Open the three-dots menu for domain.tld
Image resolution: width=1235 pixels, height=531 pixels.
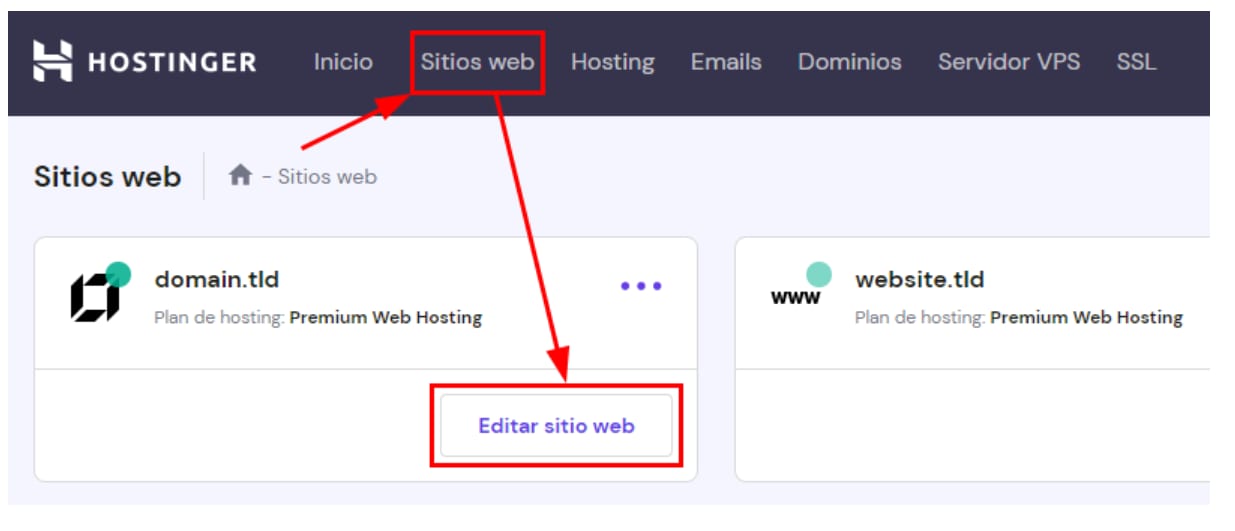(x=641, y=286)
